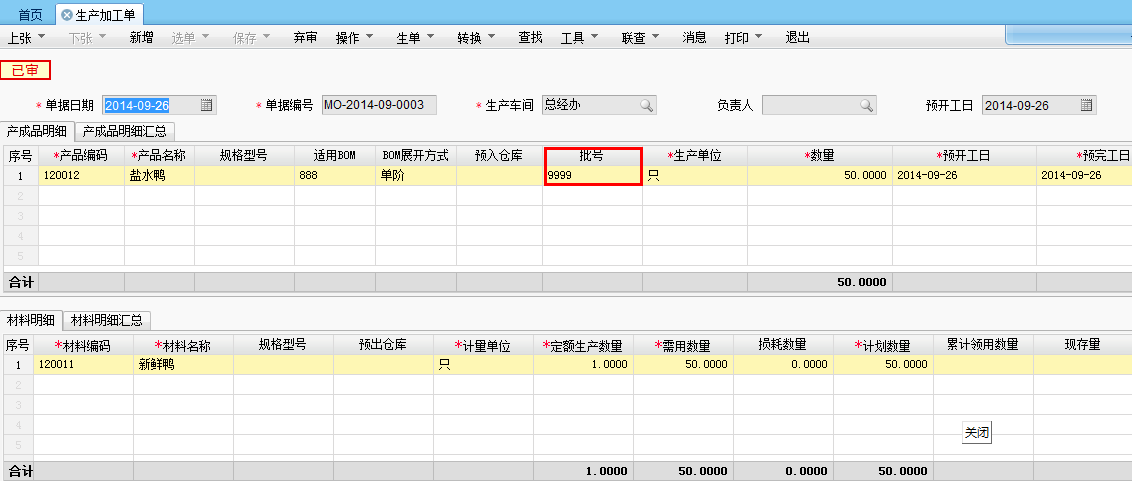Click the 弃审 toolbar button

[305, 38]
